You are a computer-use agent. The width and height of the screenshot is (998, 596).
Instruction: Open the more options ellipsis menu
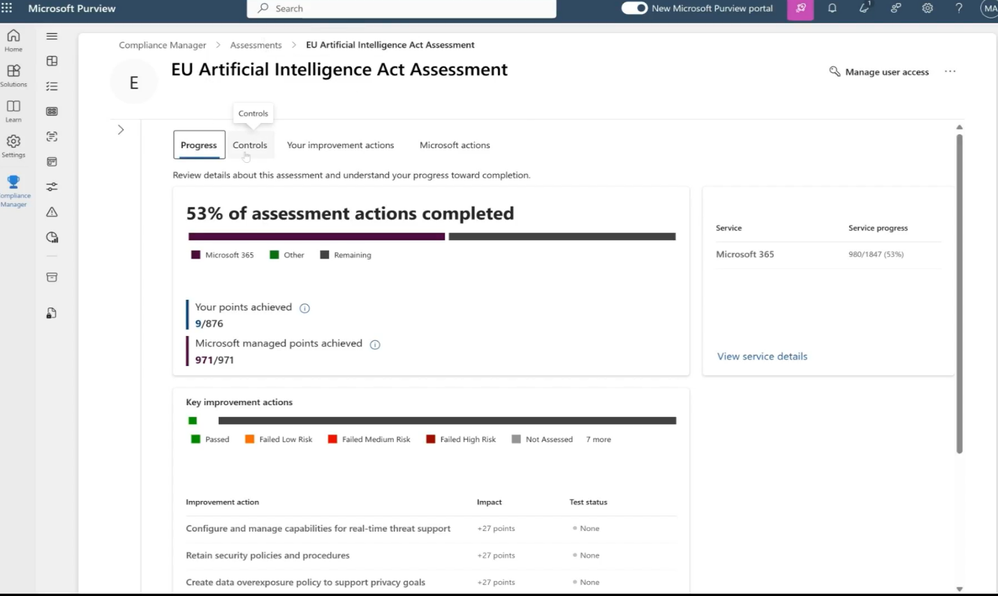pyautogui.click(x=950, y=72)
